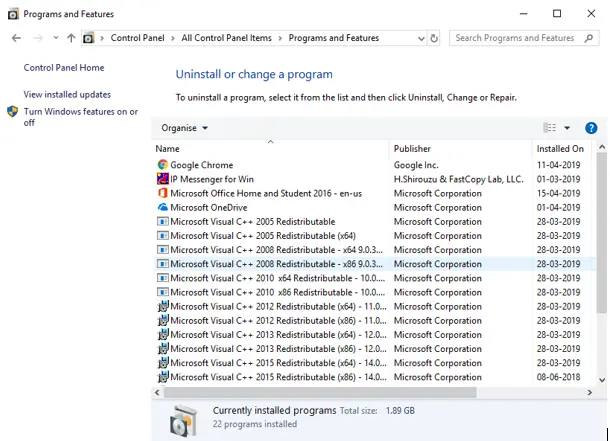Click the icon for Visual C++ 2012 Redistributable (x64)

[x=163, y=306]
